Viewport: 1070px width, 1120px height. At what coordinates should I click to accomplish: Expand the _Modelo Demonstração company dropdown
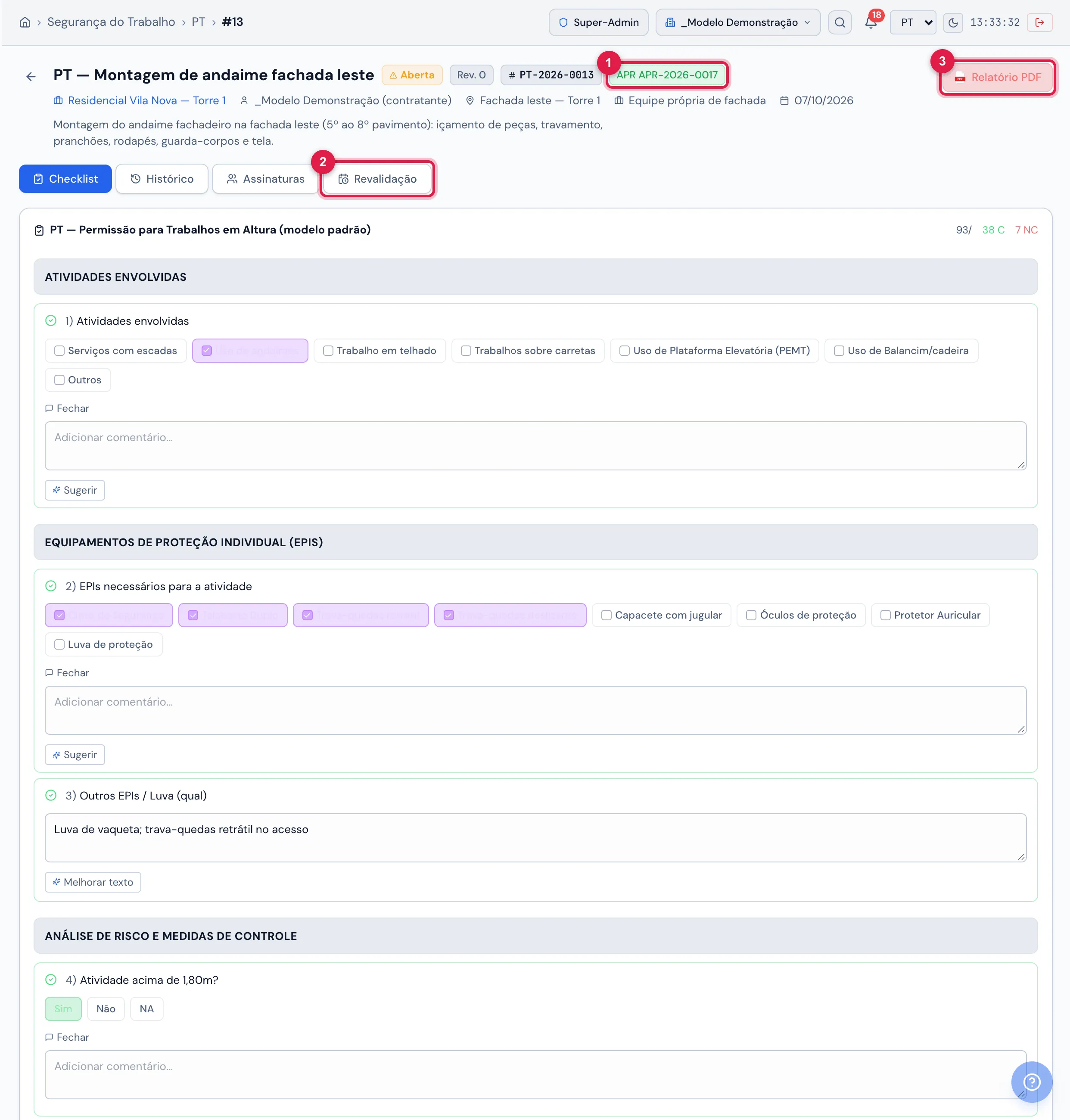coord(737,22)
